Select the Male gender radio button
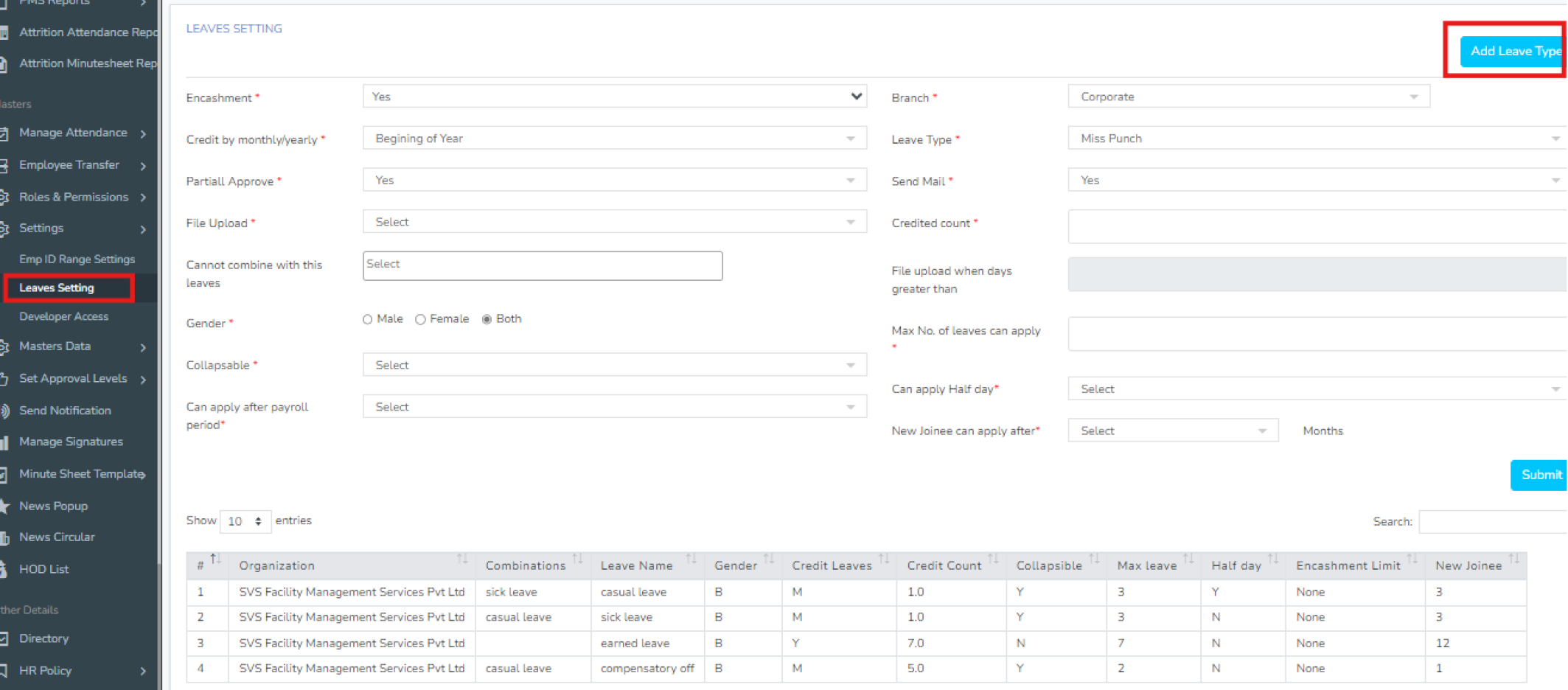The image size is (1568, 690). click(367, 319)
